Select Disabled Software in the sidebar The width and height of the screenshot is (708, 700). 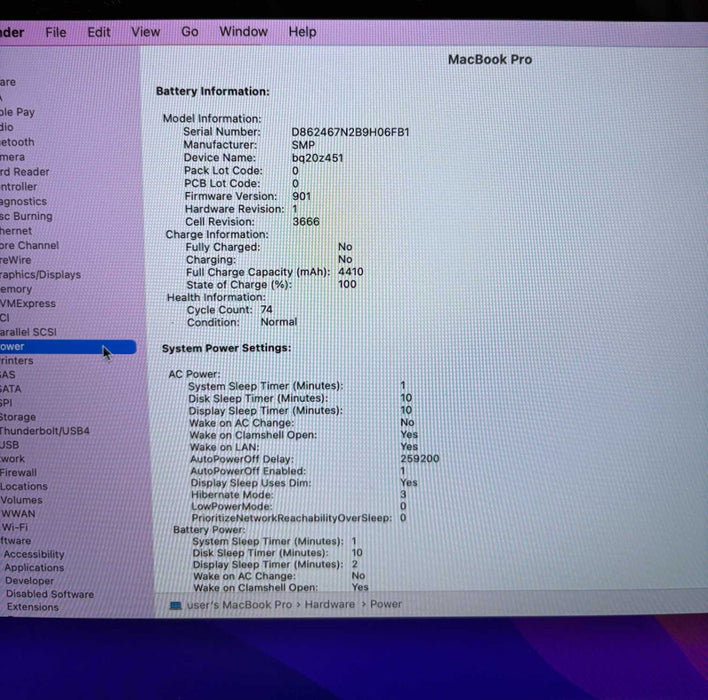click(50, 594)
